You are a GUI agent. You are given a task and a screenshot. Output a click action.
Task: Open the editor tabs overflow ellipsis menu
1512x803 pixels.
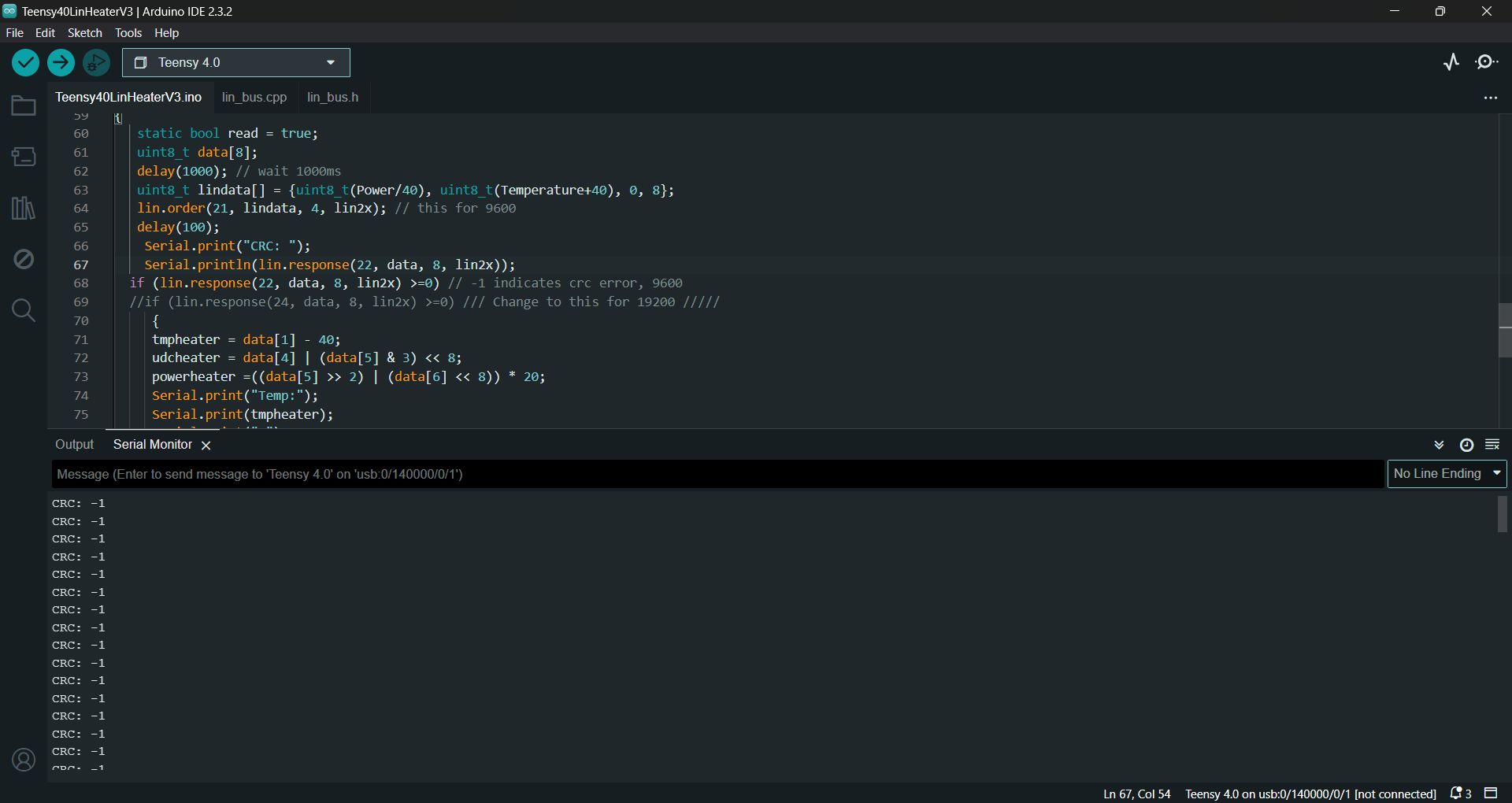pos(1490,98)
